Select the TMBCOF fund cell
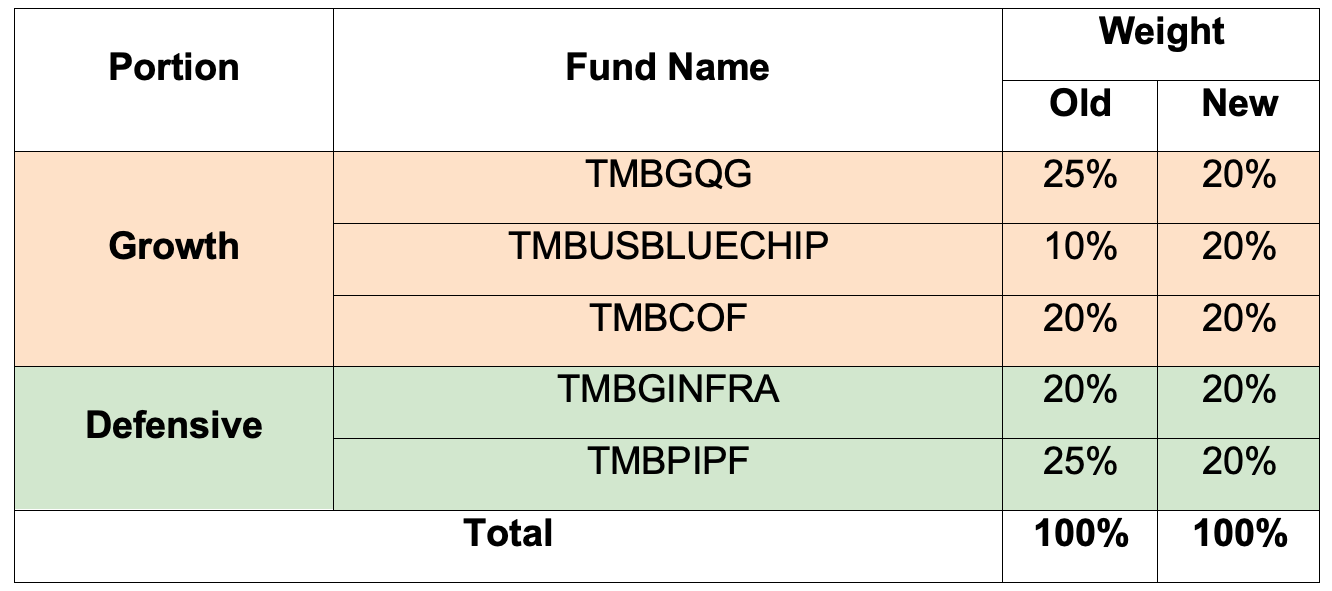Viewport: 1332px width, 591px height. (x=668, y=319)
